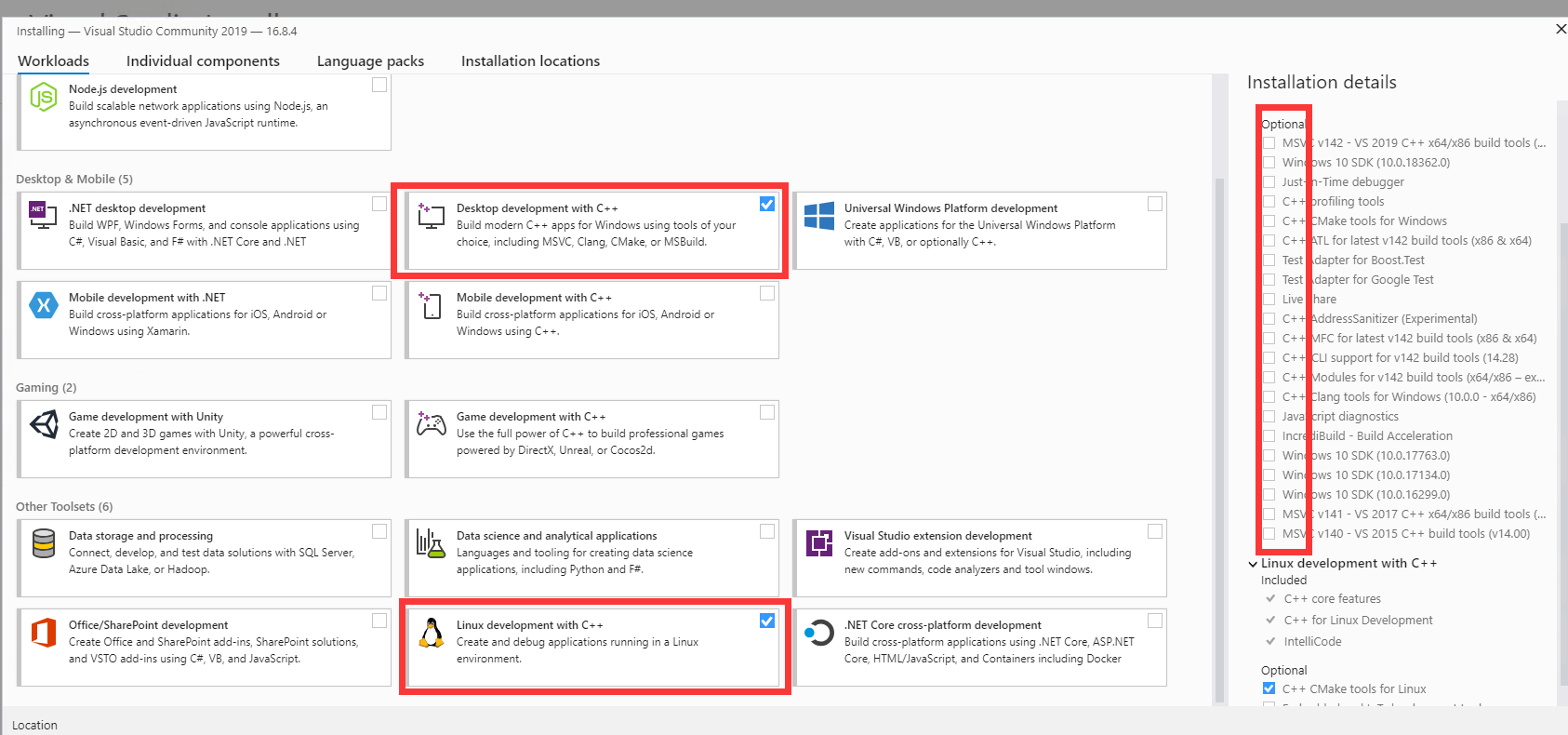Collapse the Linux development with C++ section

[x=1253, y=564]
